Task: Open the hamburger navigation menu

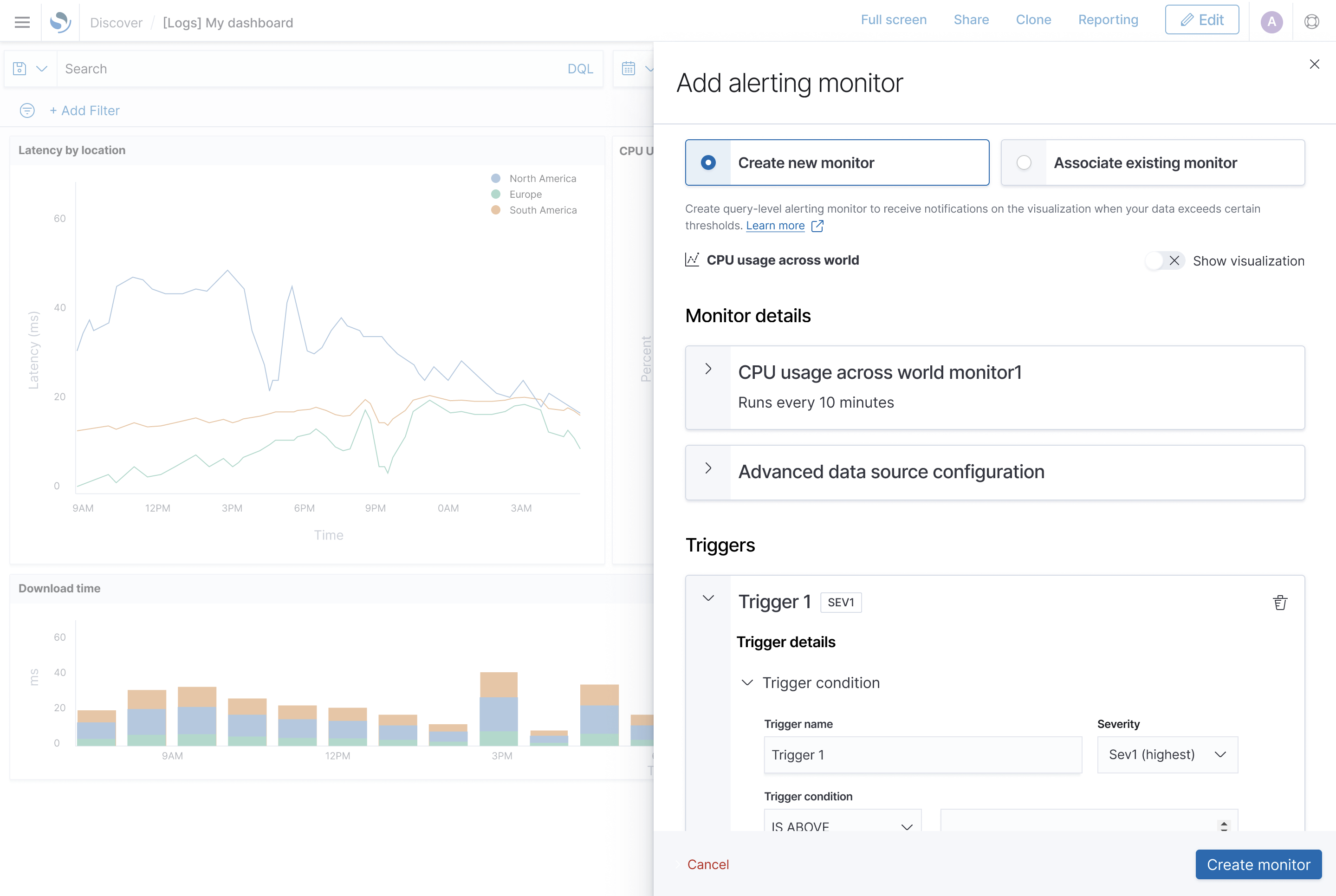Action: coord(22,22)
